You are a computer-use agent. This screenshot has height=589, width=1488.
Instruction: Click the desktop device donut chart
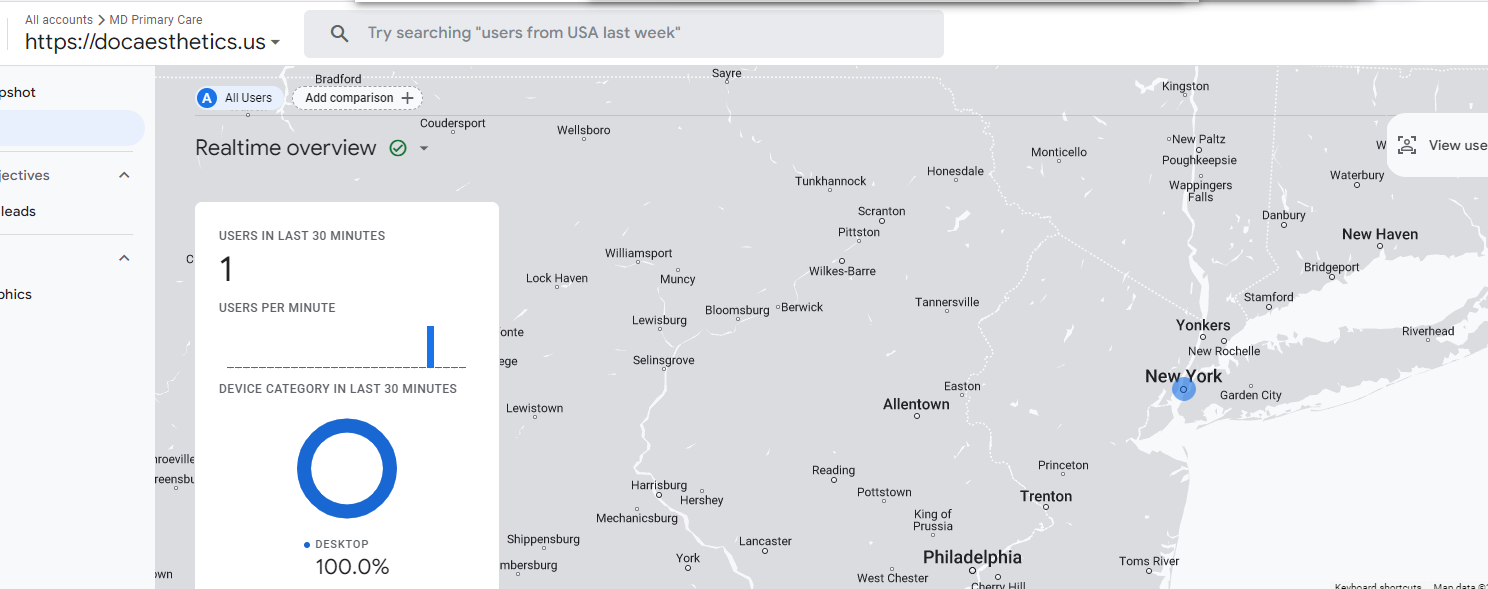coord(347,469)
